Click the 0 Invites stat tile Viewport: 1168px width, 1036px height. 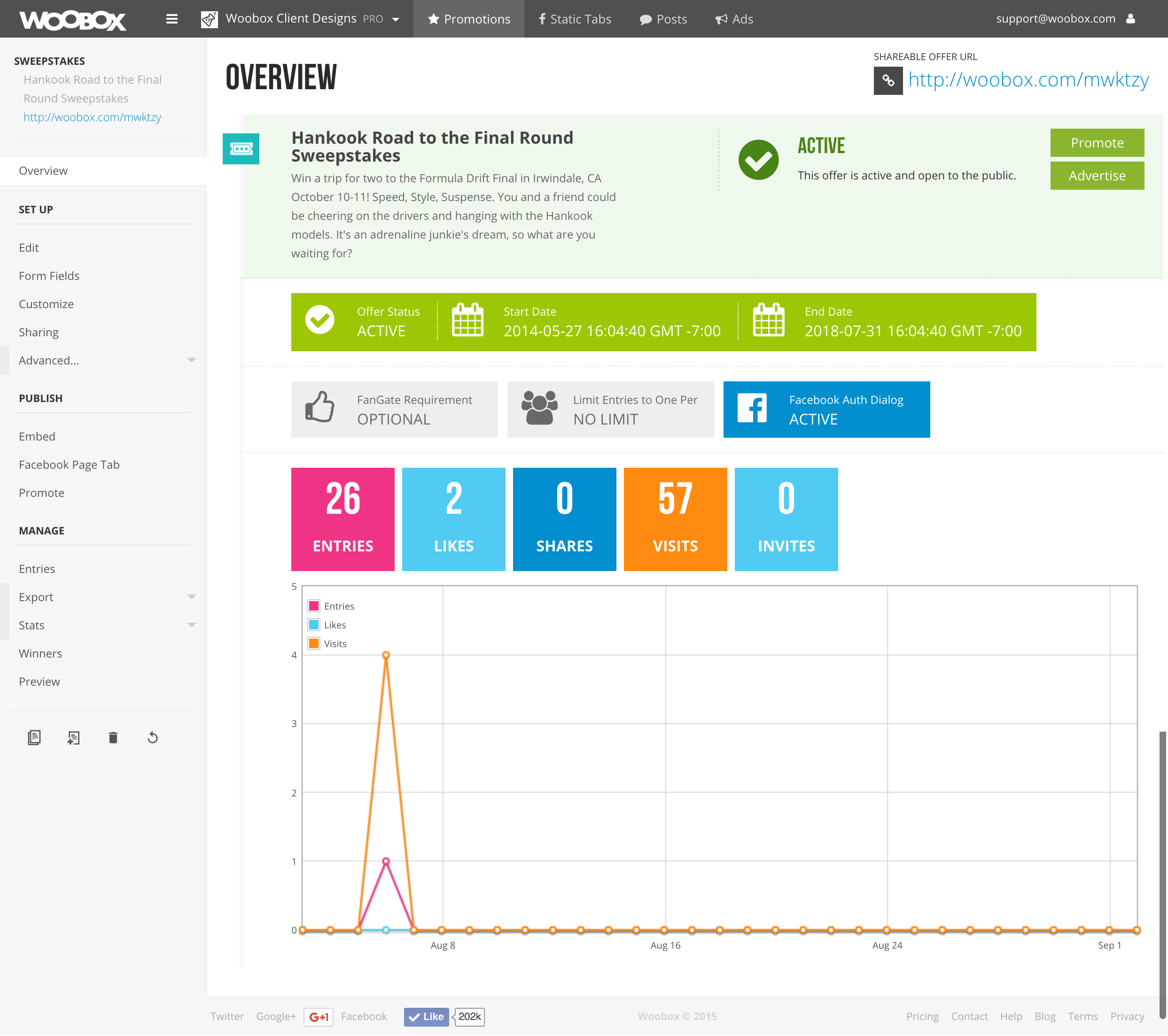click(x=786, y=519)
